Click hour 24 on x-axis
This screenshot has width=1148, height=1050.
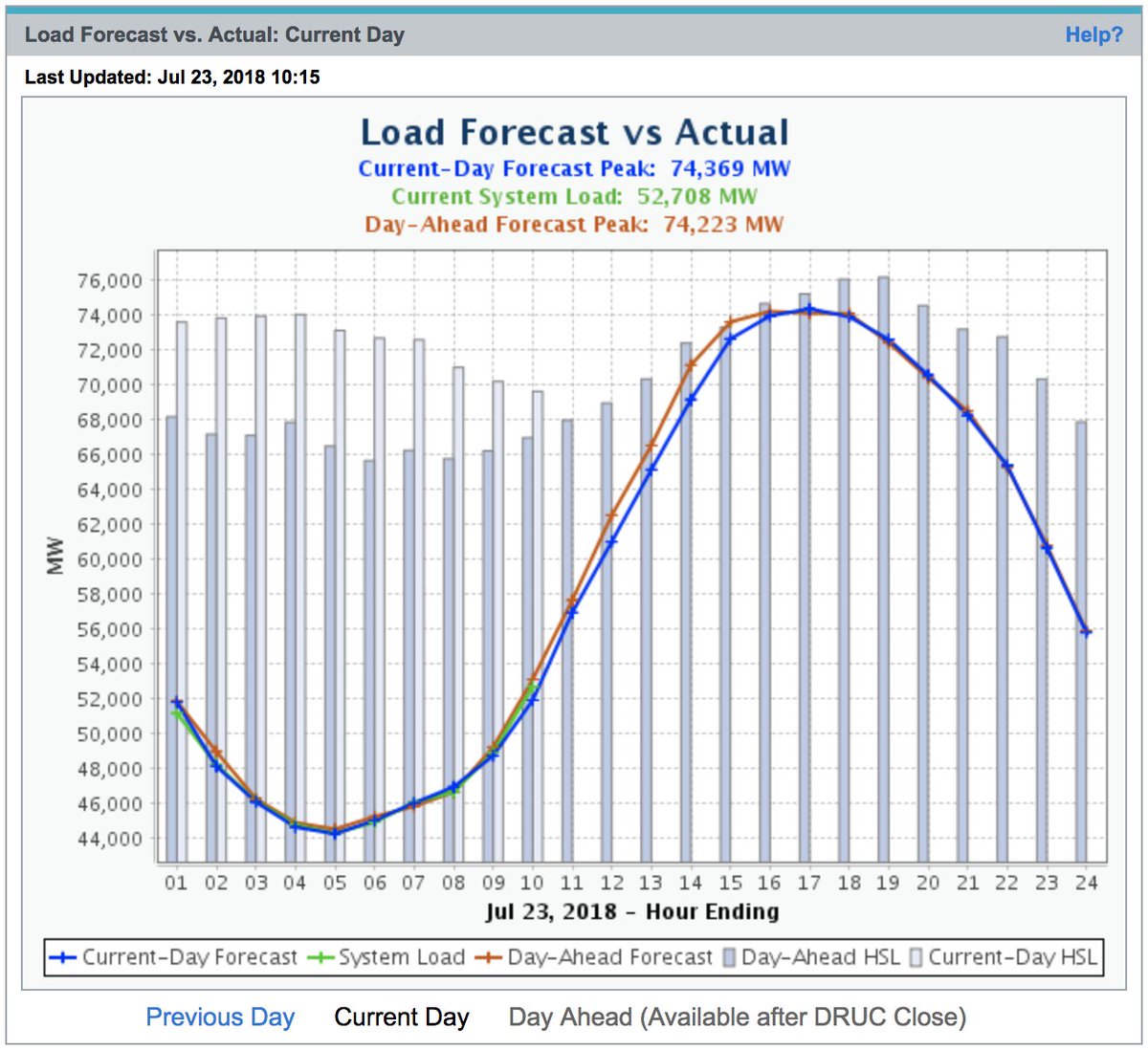[x=1086, y=883]
